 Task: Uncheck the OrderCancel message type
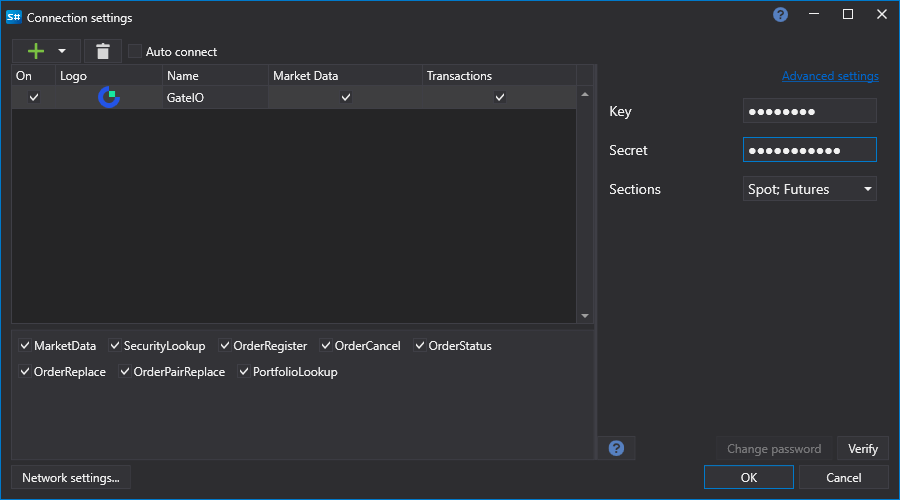click(325, 346)
